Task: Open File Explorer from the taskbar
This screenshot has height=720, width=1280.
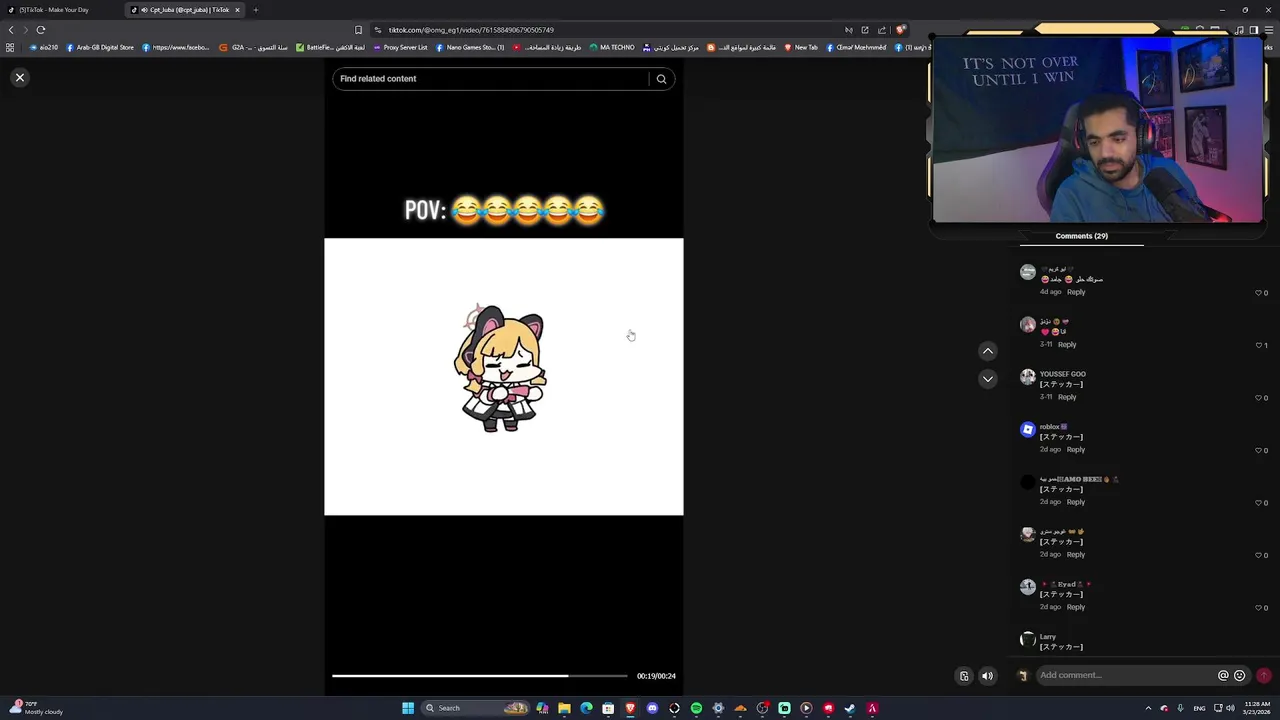Action: point(564,708)
